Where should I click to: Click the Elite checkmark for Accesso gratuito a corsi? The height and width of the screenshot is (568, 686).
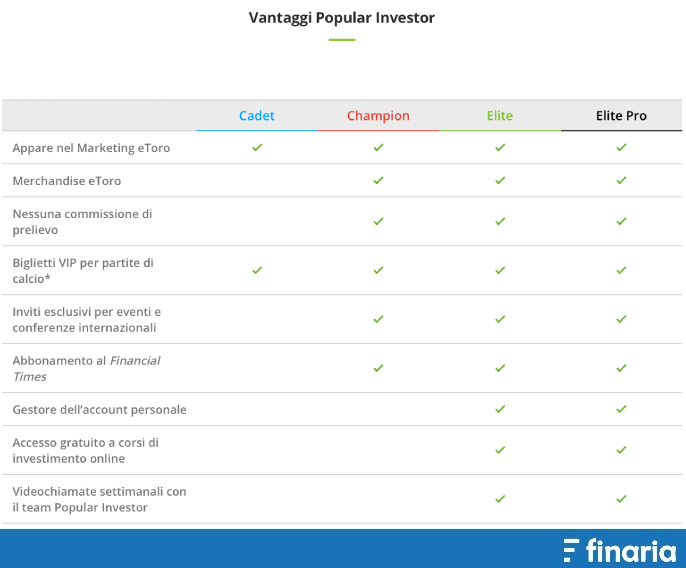pyautogui.click(x=500, y=450)
